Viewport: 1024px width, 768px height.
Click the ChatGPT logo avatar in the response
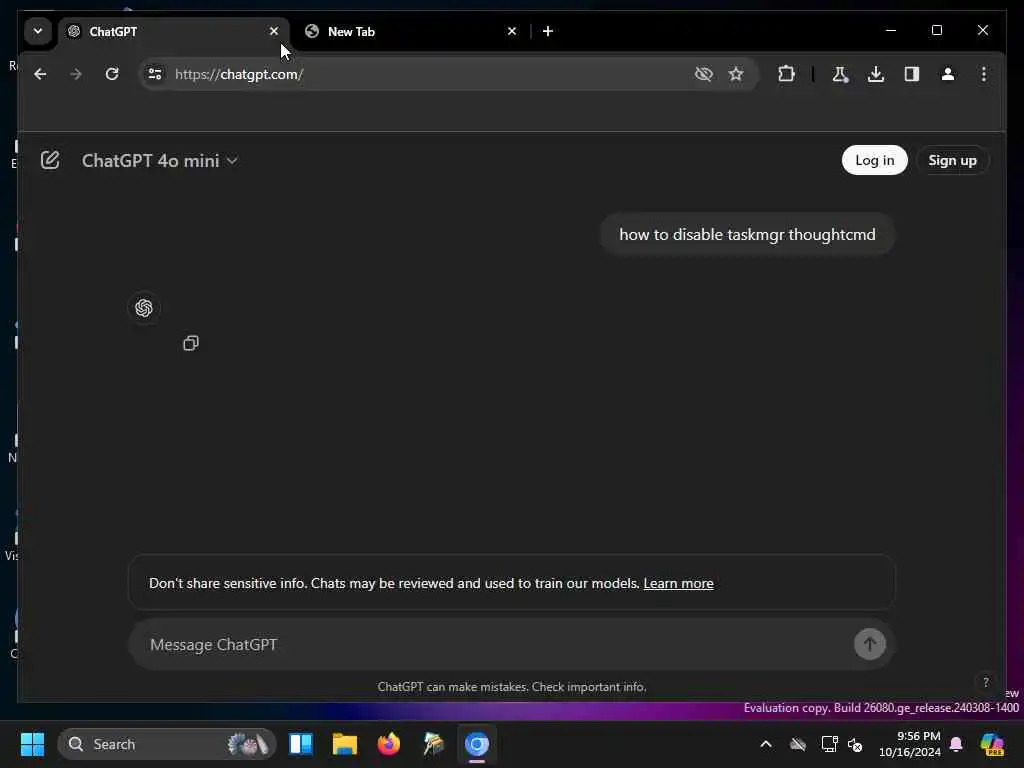point(144,308)
